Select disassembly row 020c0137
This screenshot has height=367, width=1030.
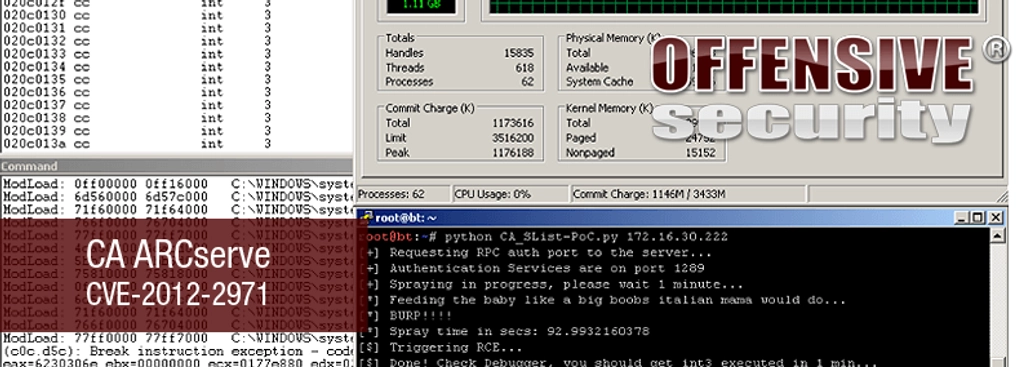[x=137, y=105]
